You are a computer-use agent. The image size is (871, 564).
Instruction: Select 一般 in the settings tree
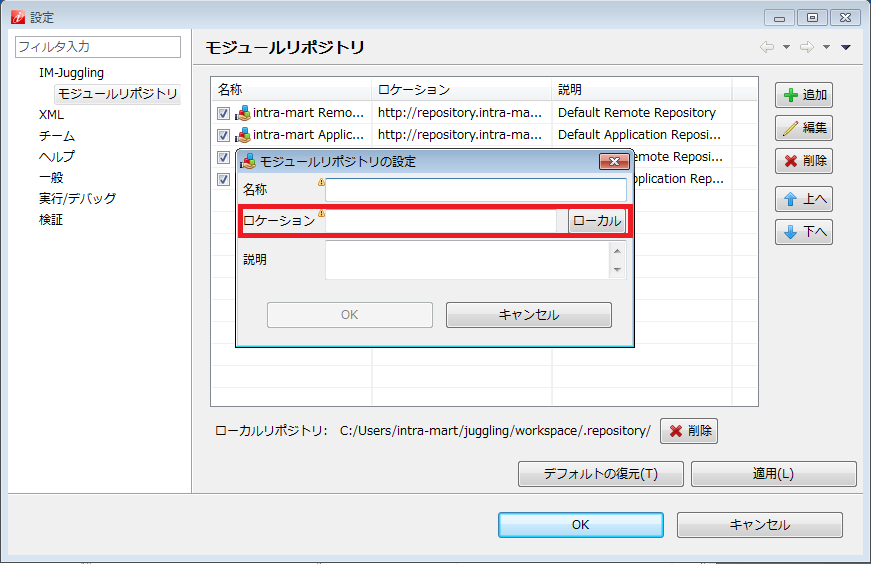51,178
